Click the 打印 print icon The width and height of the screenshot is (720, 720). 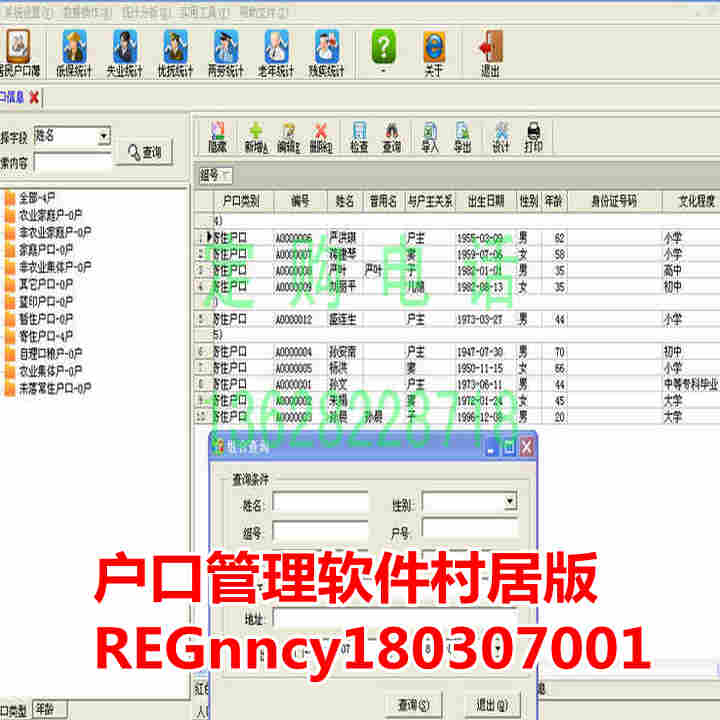point(533,137)
